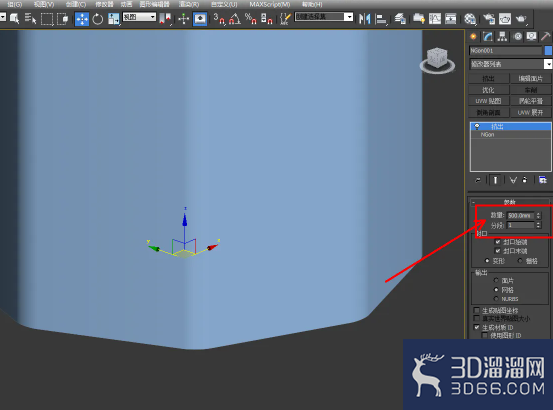The height and width of the screenshot is (410, 553).
Task: Open the Layer Manager icon
Action: (400, 19)
